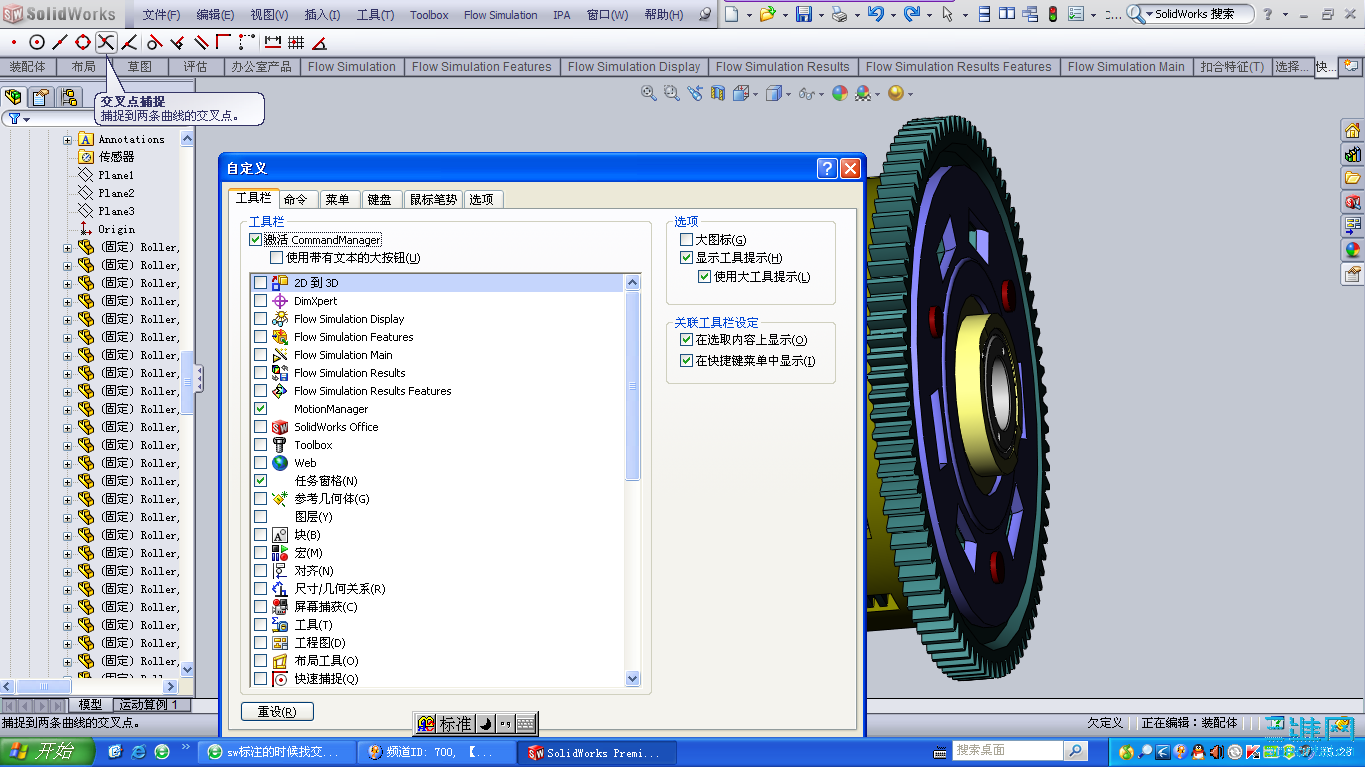
Task: Switch to 鼠标笔势 tab in dialog
Action: click(x=433, y=199)
